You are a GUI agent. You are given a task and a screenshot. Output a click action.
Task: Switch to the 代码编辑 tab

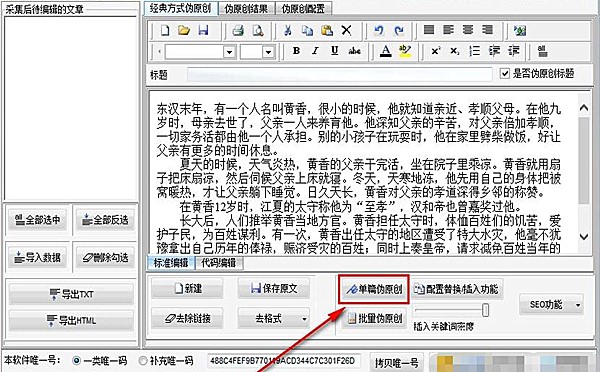click(x=218, y=263)
